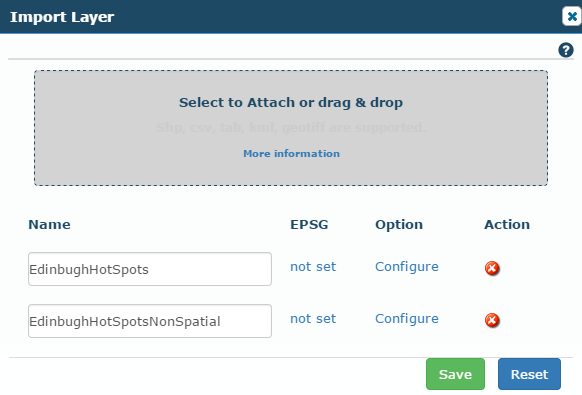Screen dimensions: 582x395
Task: Click the EPSG column header
Action: 309,225
